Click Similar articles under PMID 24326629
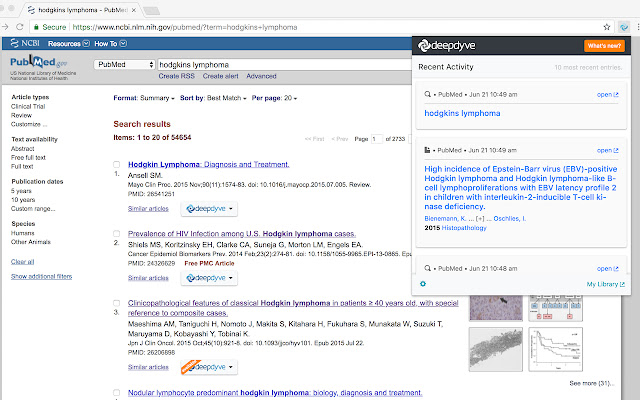The width and height of the screenshot is (640, 400). tap(148, 278)
